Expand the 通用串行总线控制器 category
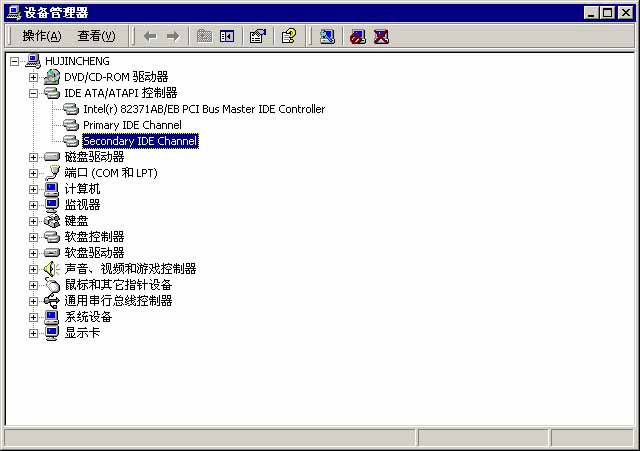 click(x=33, y=301)
